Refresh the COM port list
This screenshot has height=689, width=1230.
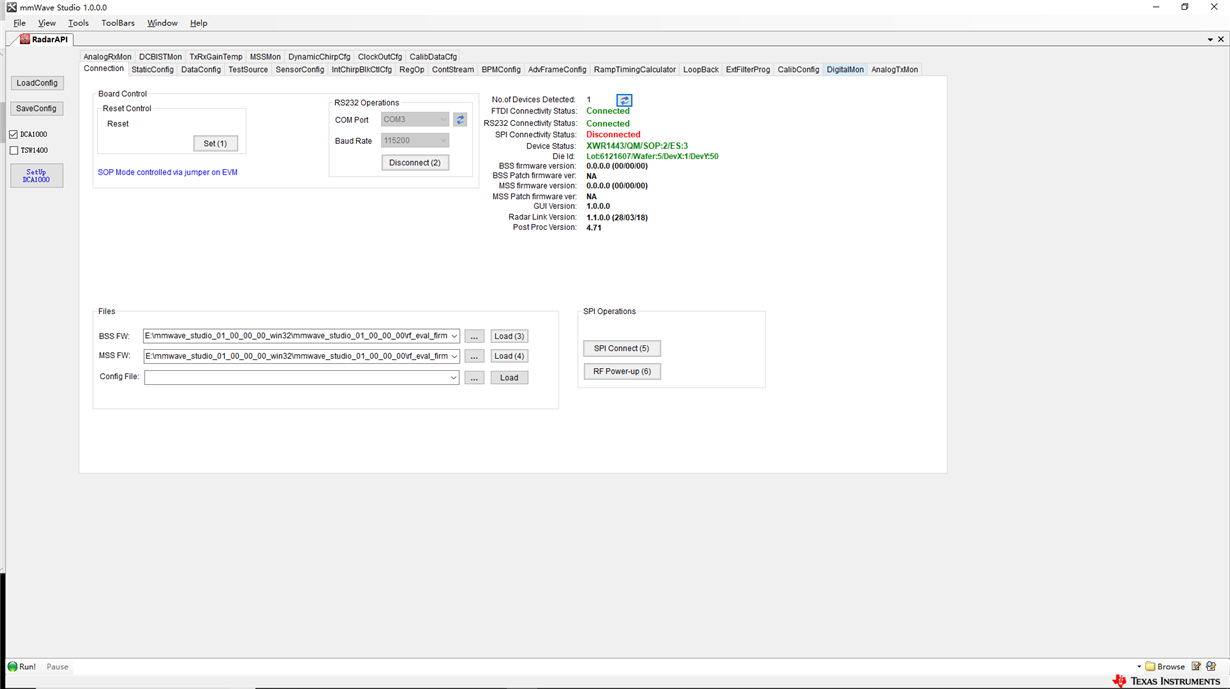[x=460, y=120]
